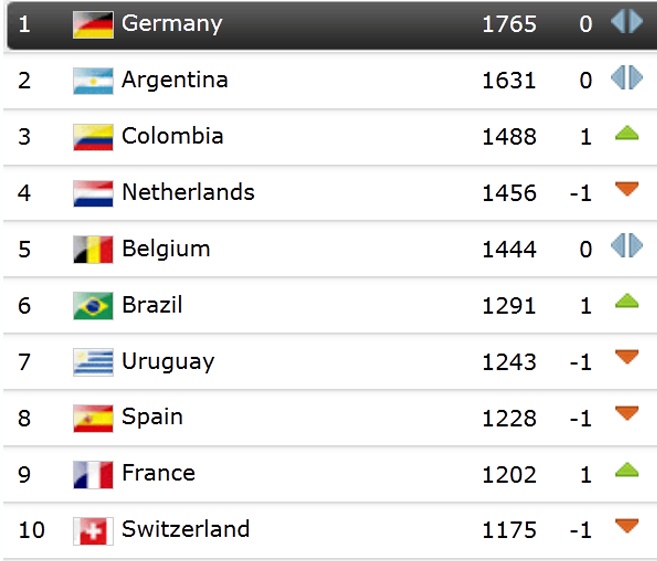Select the Switzerland row name
Viewport: 657px width, 561px height.
pos(186,529)
